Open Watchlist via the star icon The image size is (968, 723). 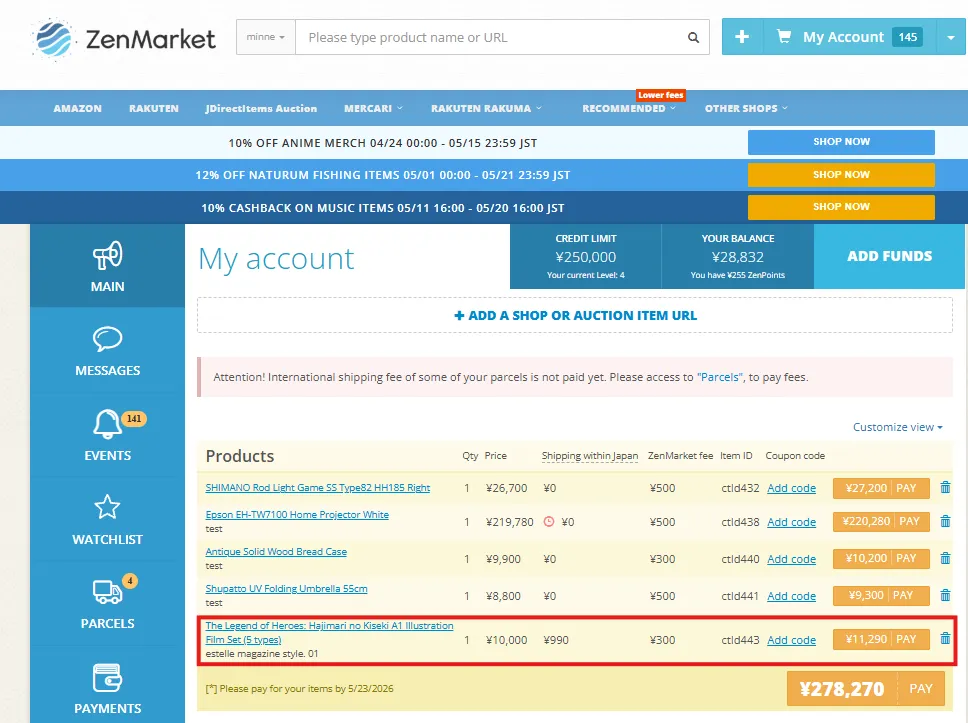click(x=107, y=507)
